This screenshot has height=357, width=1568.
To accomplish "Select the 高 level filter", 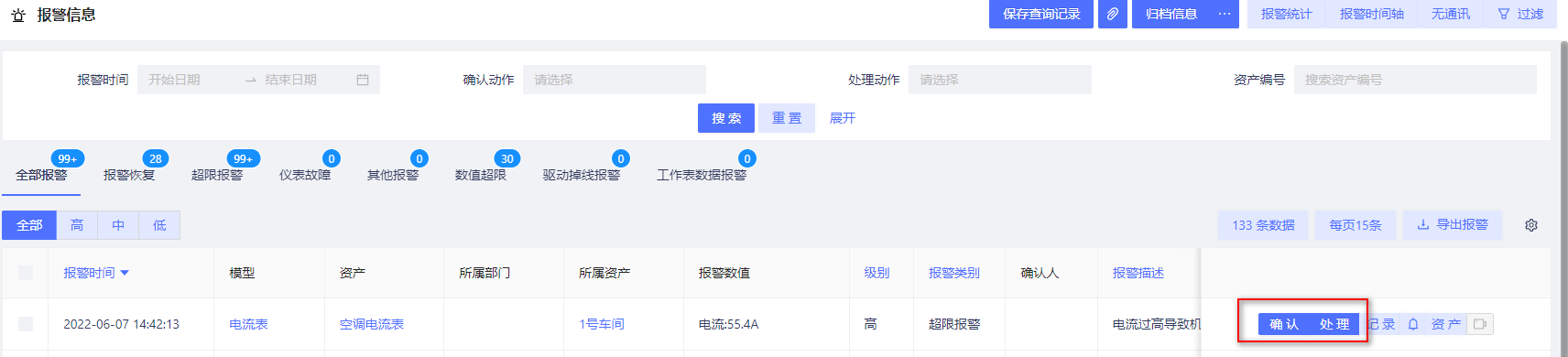I will click(77, 225).
